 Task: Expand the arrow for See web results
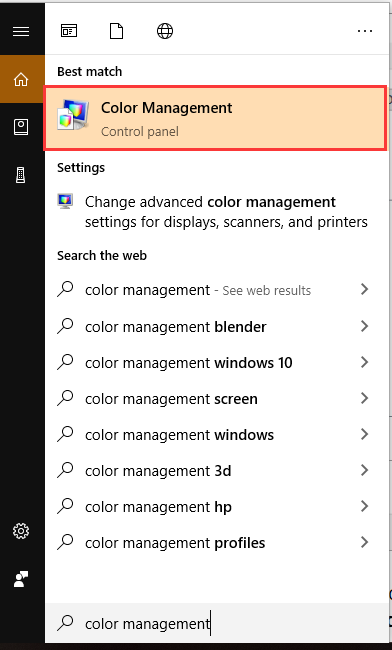(x=365, y=289)
